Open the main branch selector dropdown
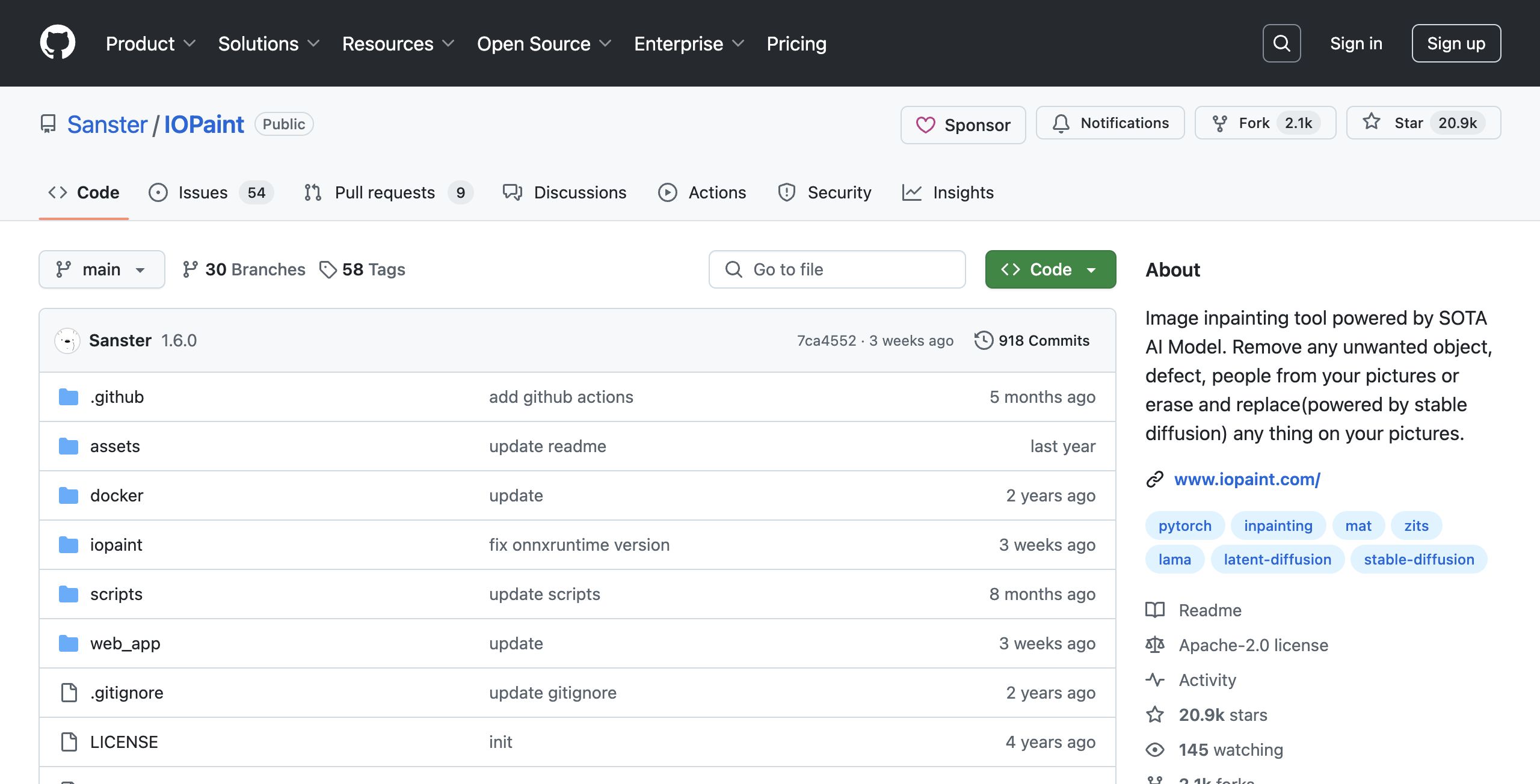 click(x=102, y=269)
